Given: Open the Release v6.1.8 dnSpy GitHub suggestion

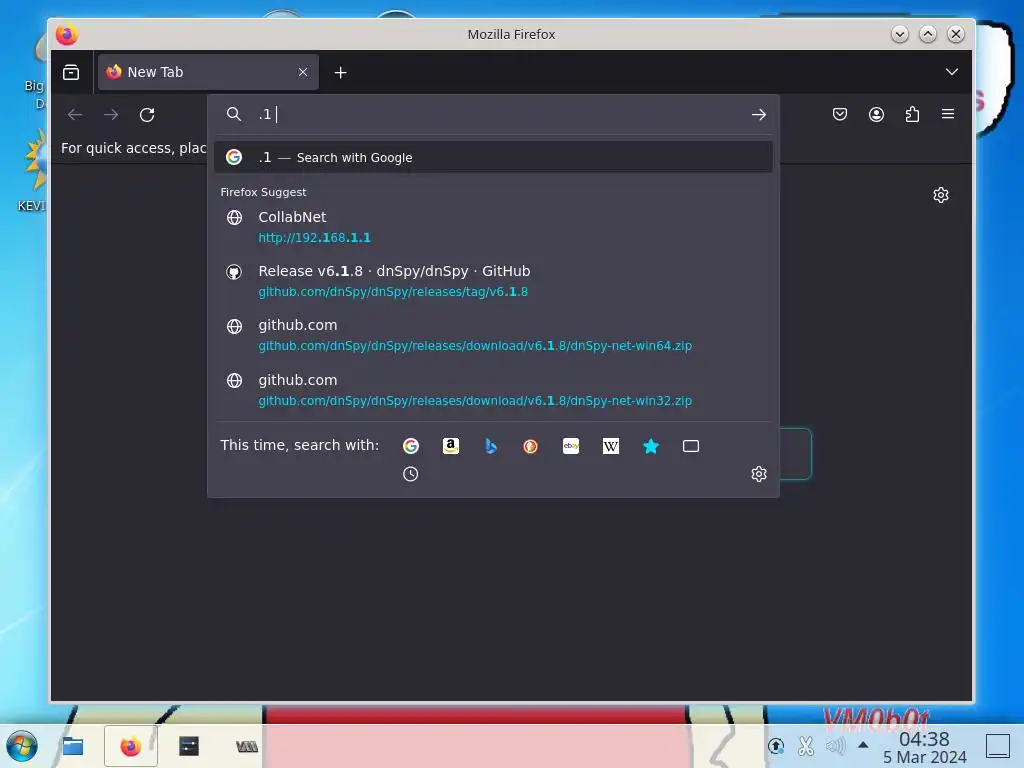Looking at the screenshot, I should click(x=493, y=281).
